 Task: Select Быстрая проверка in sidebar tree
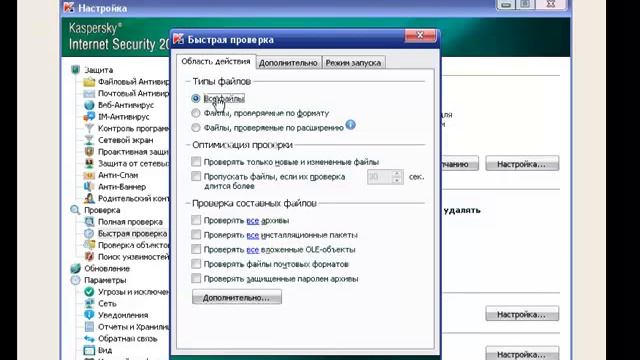pos(133,234)
